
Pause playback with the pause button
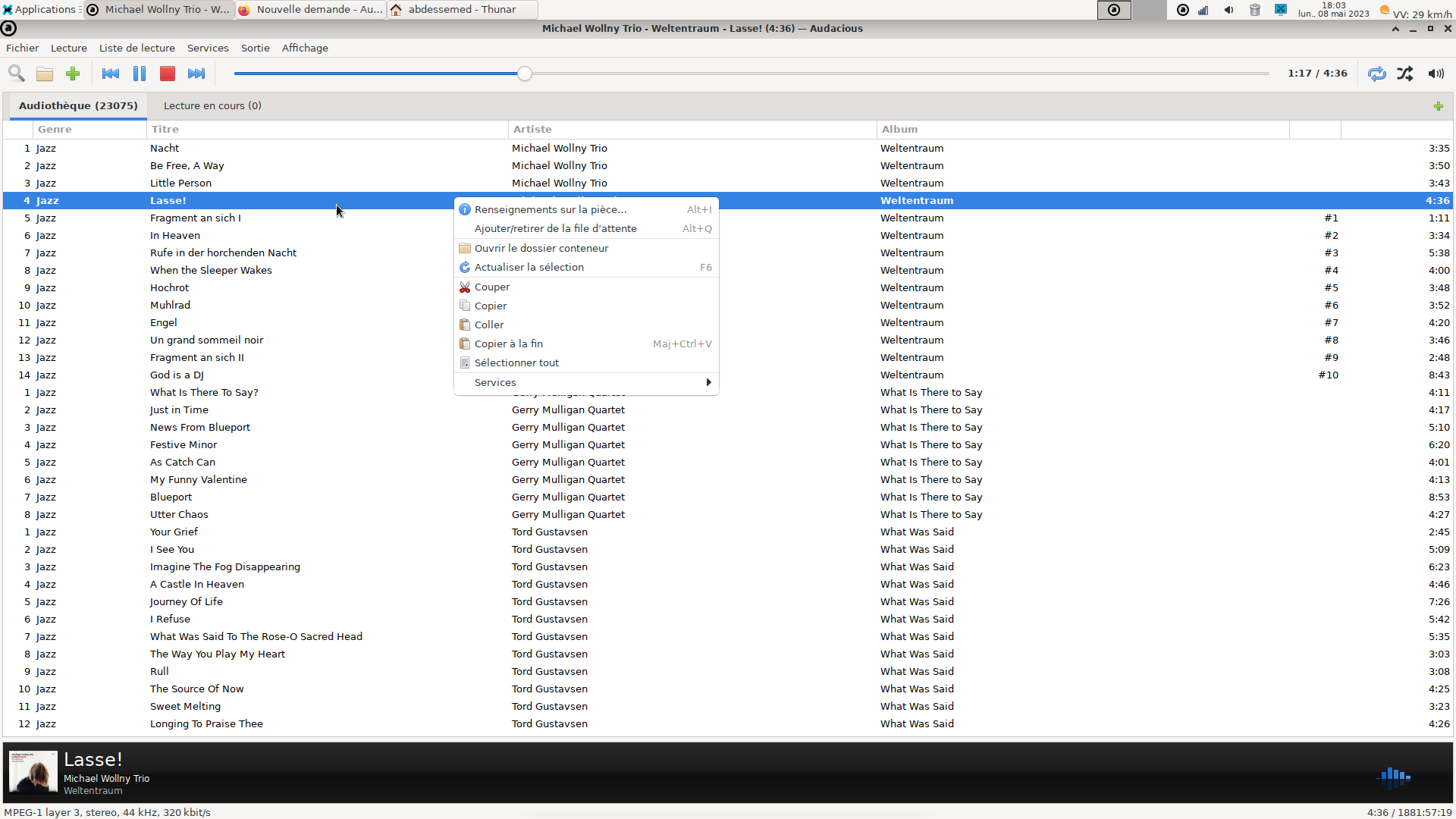[x=140, y=74]
